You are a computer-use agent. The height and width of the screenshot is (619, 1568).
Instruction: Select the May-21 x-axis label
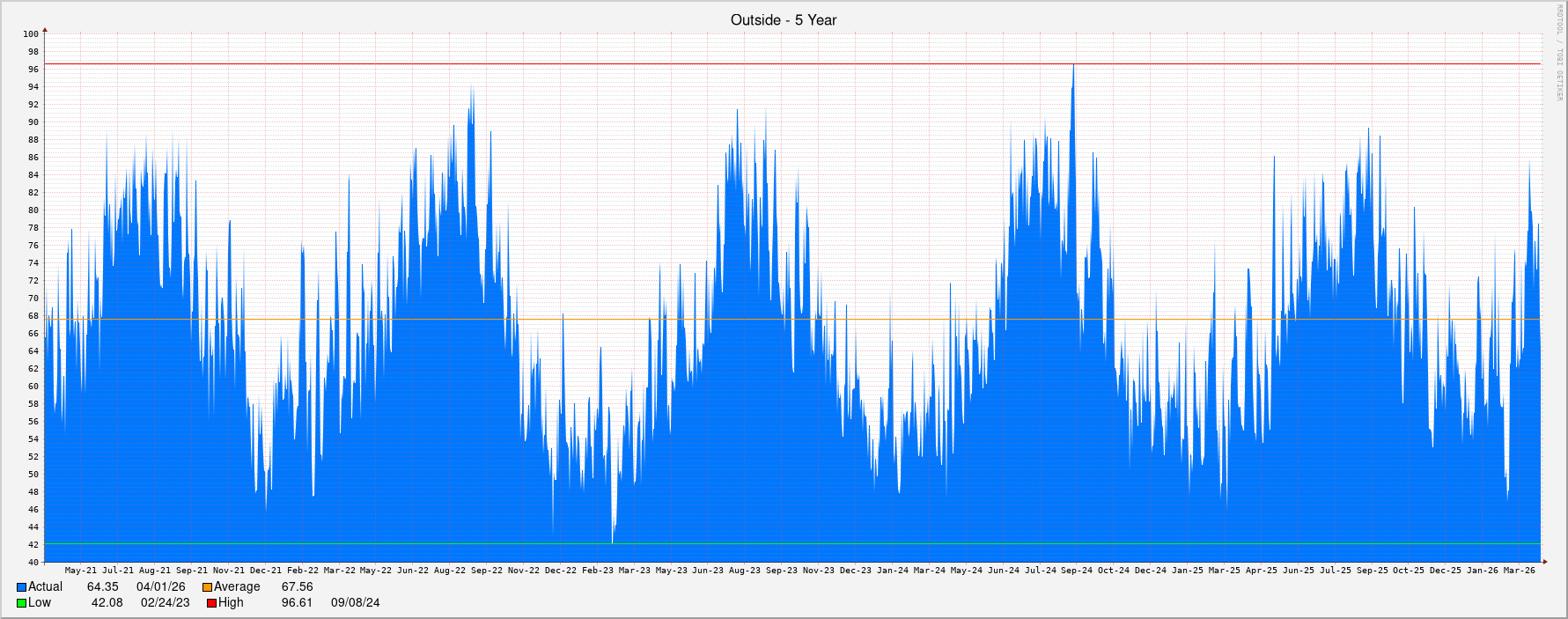pos(81,571)
